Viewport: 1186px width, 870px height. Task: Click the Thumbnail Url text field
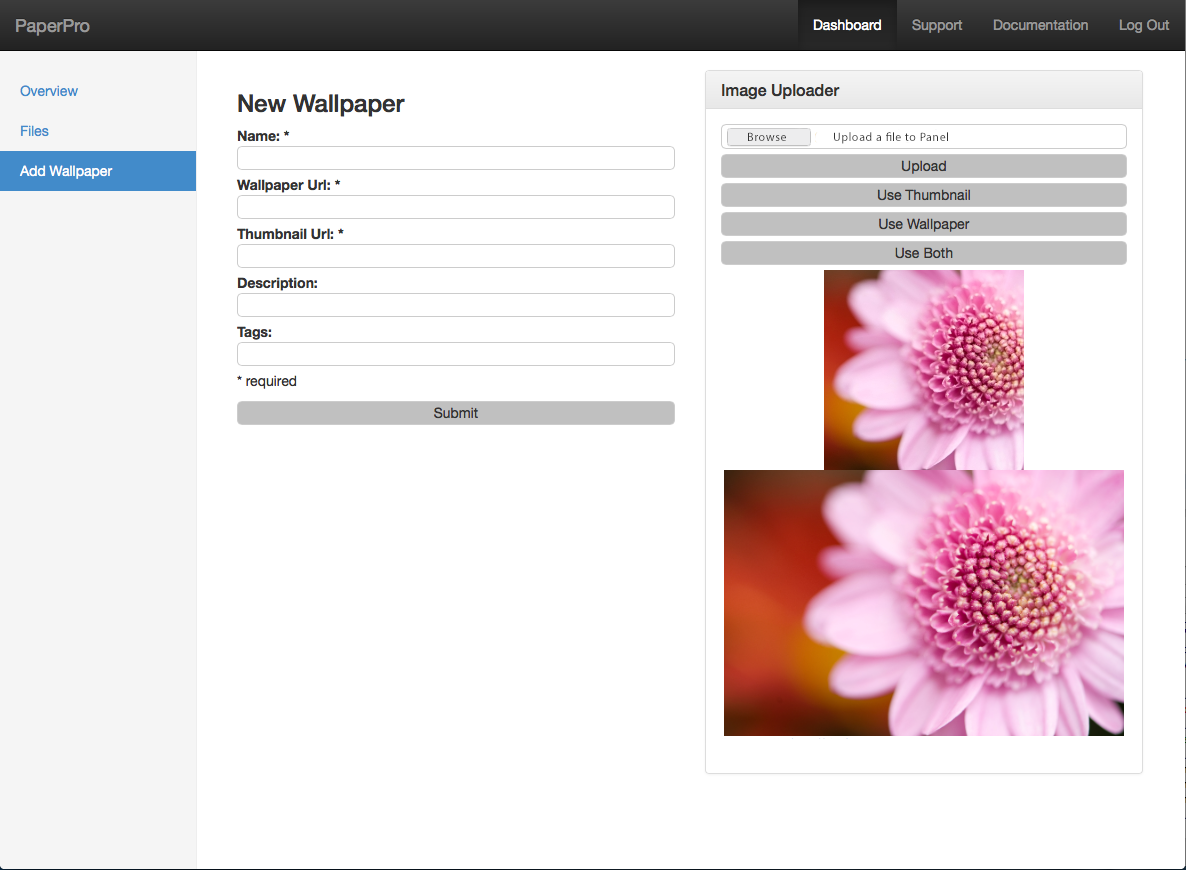[x=455, y=256]
